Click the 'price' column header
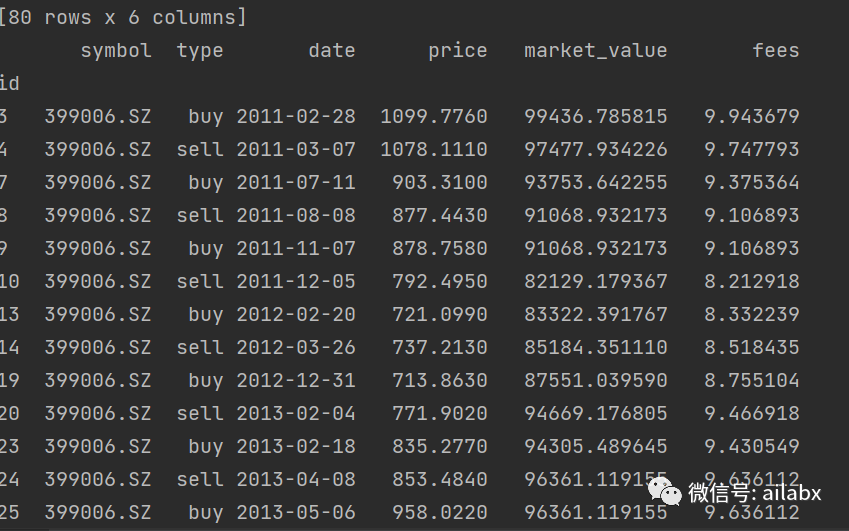 click(x=458, y=51)
